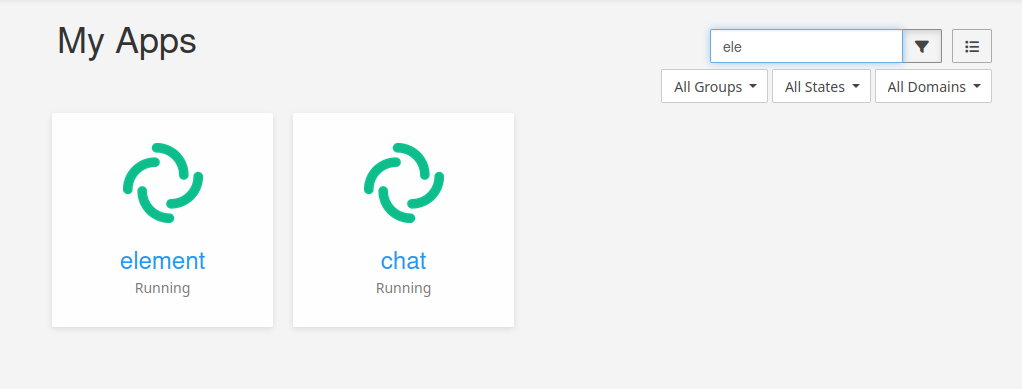Click the funnel filter icon button
The width and height of the screenshot is (1022, 389).
922,46
